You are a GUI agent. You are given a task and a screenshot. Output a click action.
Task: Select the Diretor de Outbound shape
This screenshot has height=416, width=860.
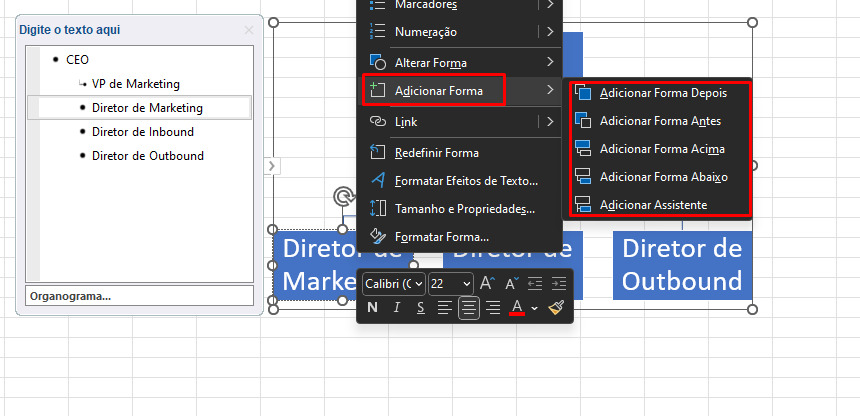click(x=682, y=265)
